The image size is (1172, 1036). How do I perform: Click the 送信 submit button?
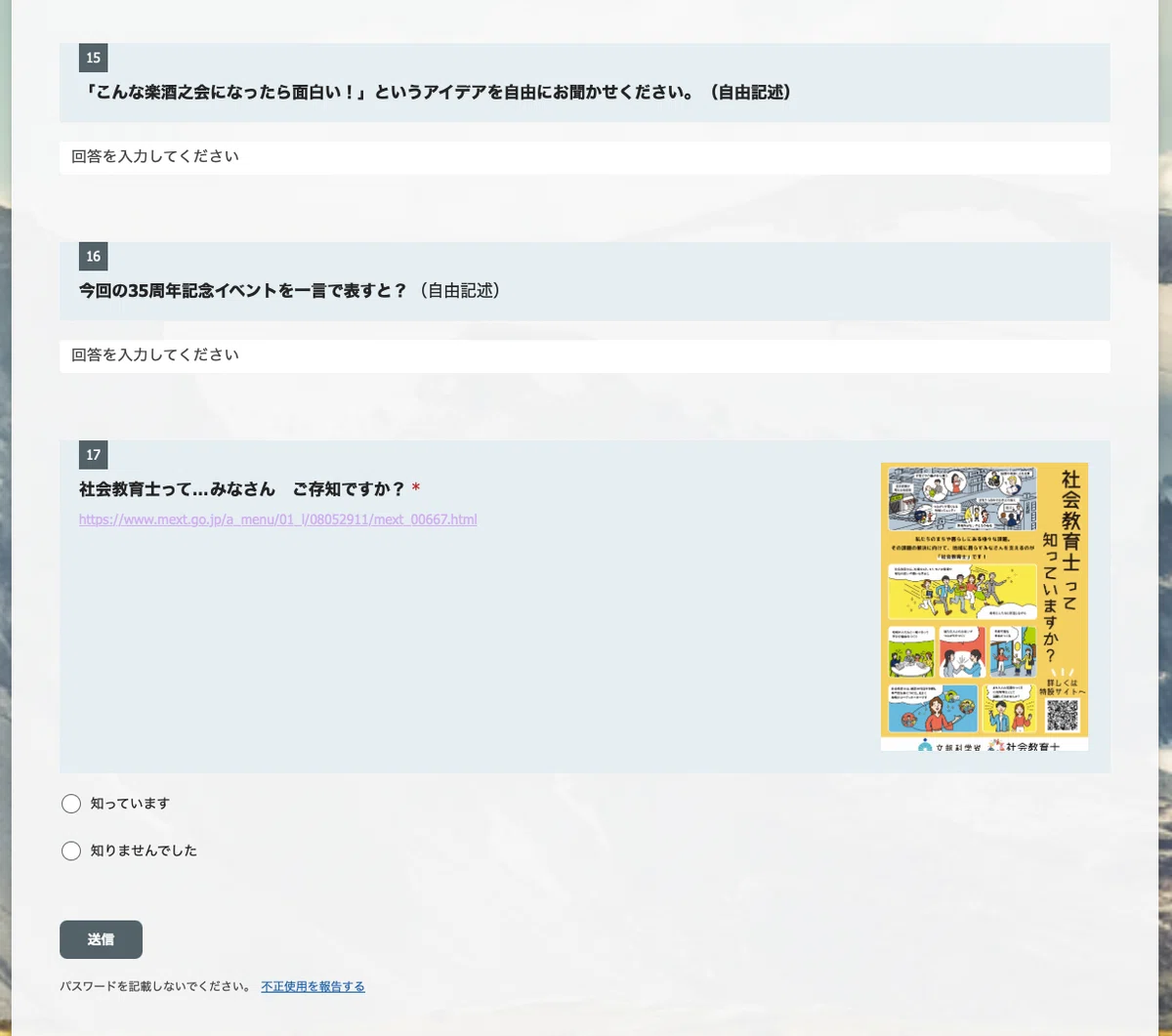pyautogui.click(x=101, y=939)
